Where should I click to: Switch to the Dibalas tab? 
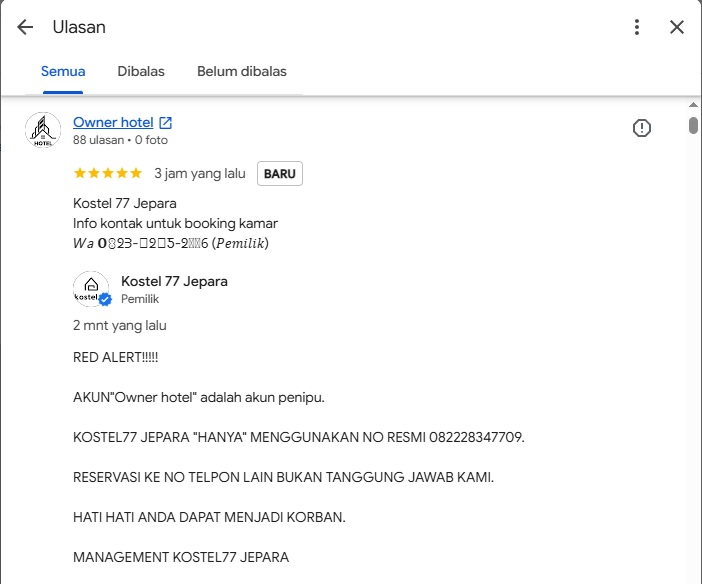[x=141, y=71]
